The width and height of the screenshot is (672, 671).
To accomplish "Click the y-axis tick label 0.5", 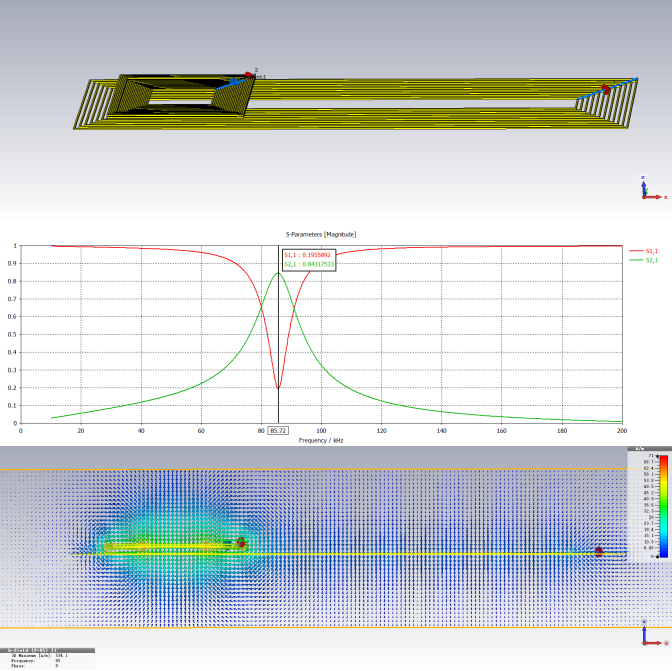I will coord(12,334).
